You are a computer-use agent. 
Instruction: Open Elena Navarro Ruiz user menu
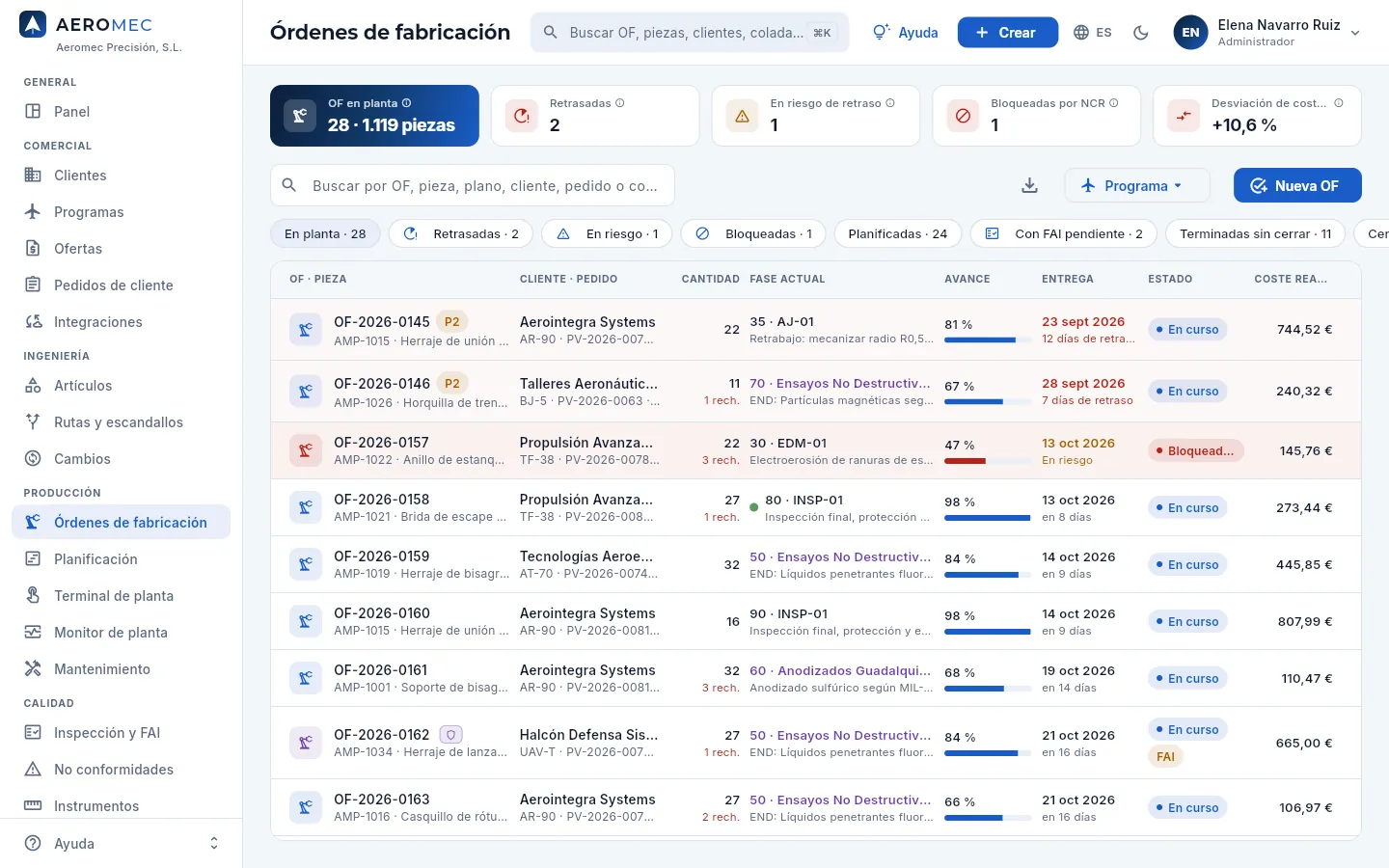(1267, 33)
